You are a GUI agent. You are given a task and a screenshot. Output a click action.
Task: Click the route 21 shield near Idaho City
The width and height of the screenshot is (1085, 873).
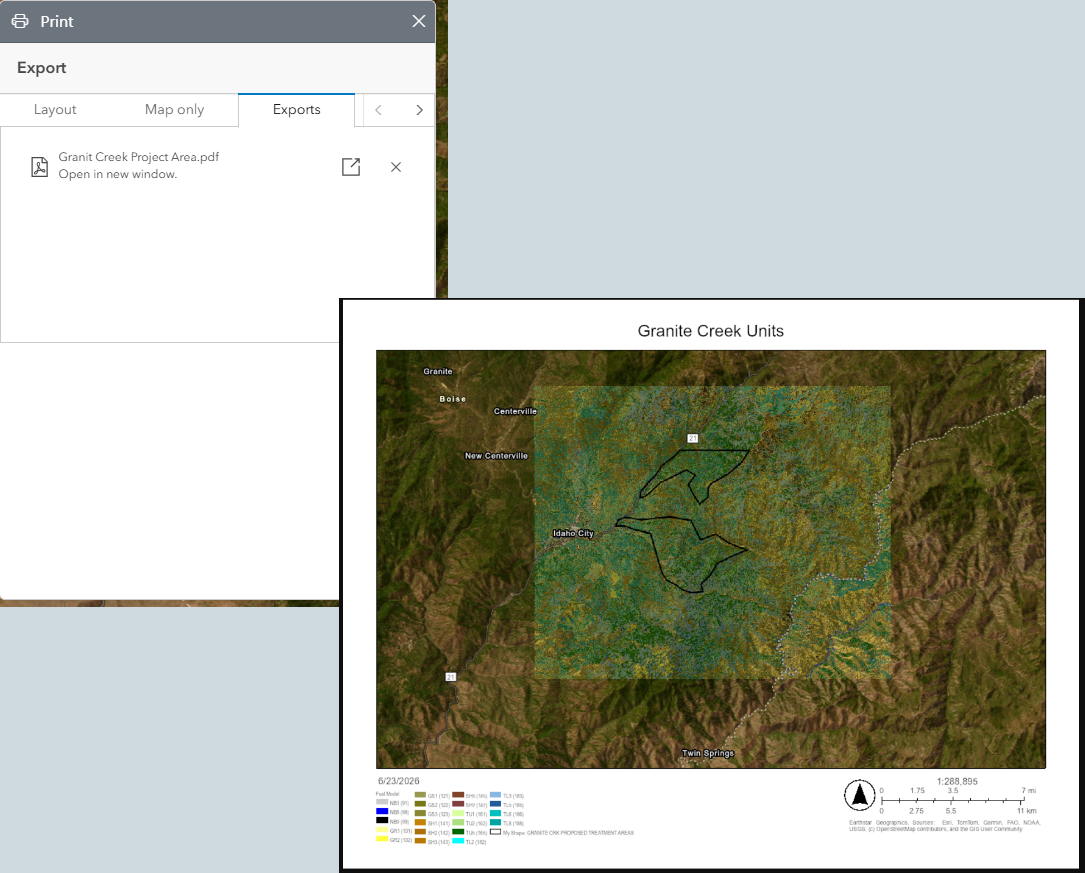coord(693,439)
